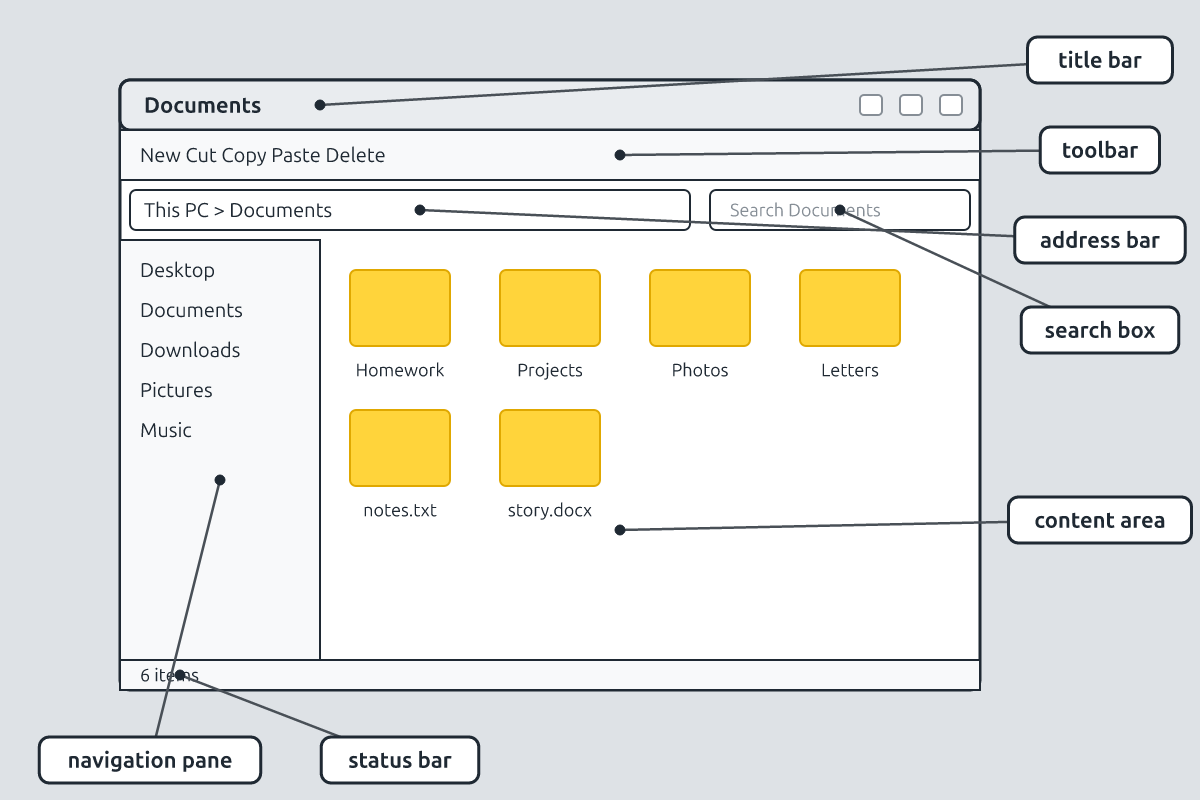Open Downloads in the navigation pane
1200x800 pixels.
click(190, 350)
